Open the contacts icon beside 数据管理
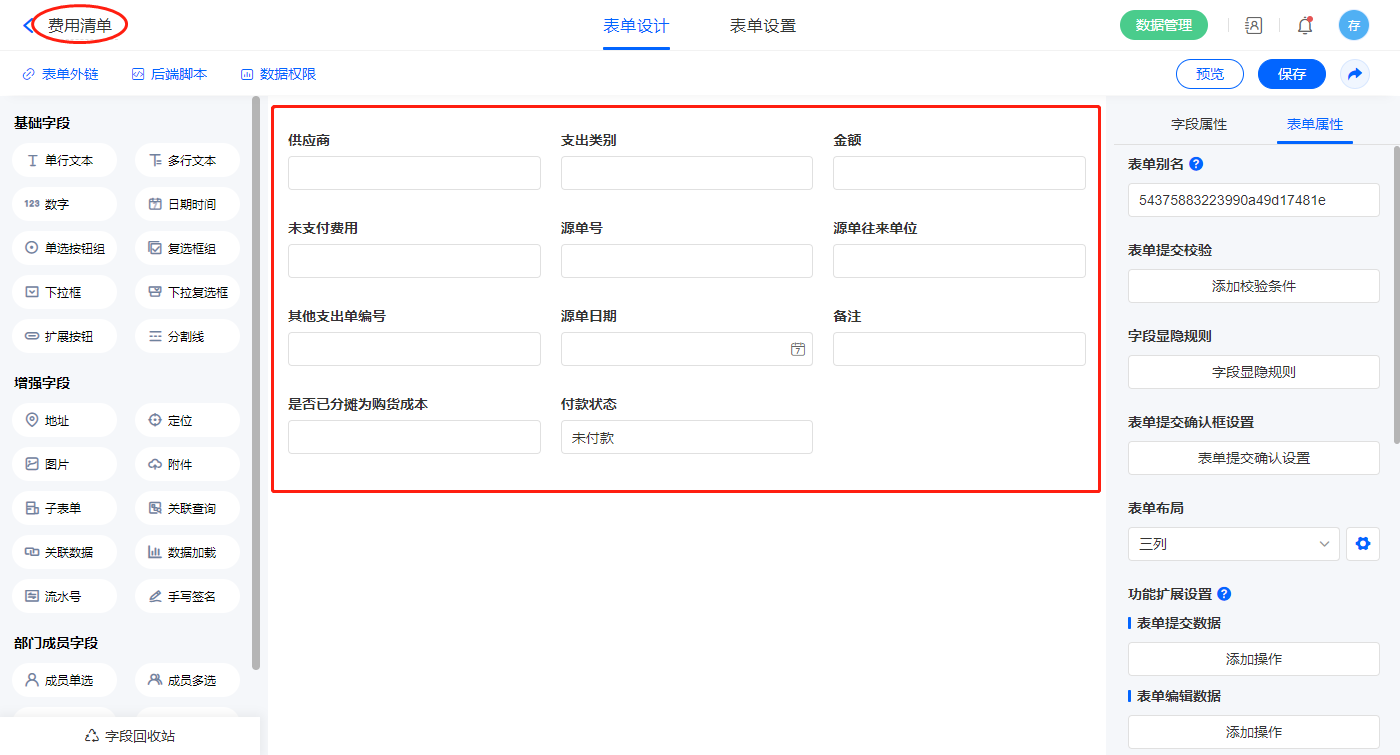Image resolution: width=1400 pixels, height=755 pixels. 1253,26
